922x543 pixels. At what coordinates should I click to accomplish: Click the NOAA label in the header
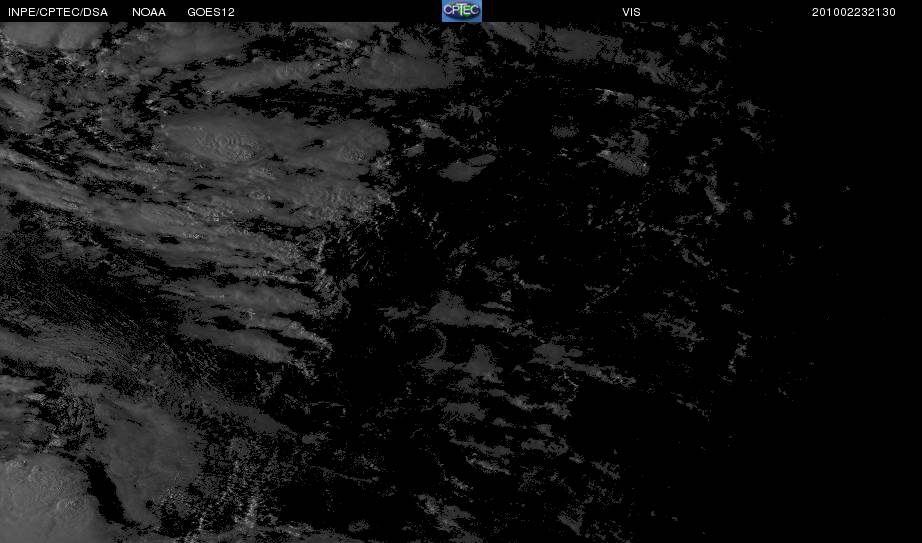pos(149,12)
